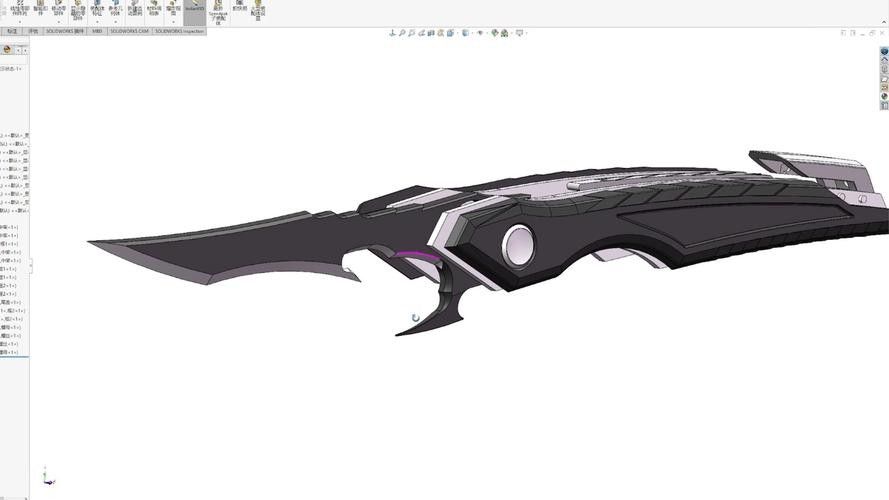
Task: Click the axis triad icon in heads-up toolbar
Action: coord(392,33)
